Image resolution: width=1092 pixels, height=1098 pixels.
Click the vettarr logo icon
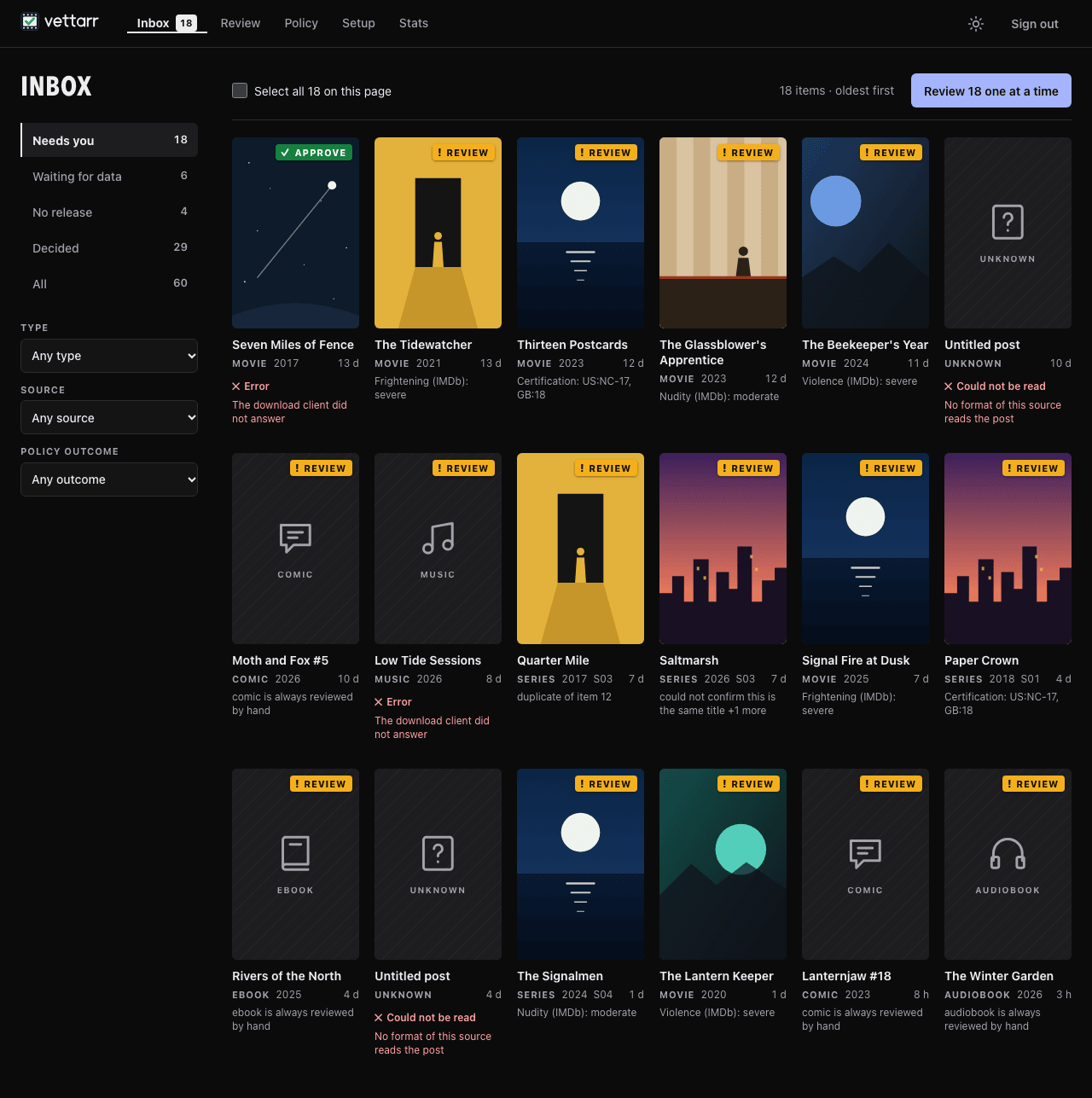tap(30, 21)
